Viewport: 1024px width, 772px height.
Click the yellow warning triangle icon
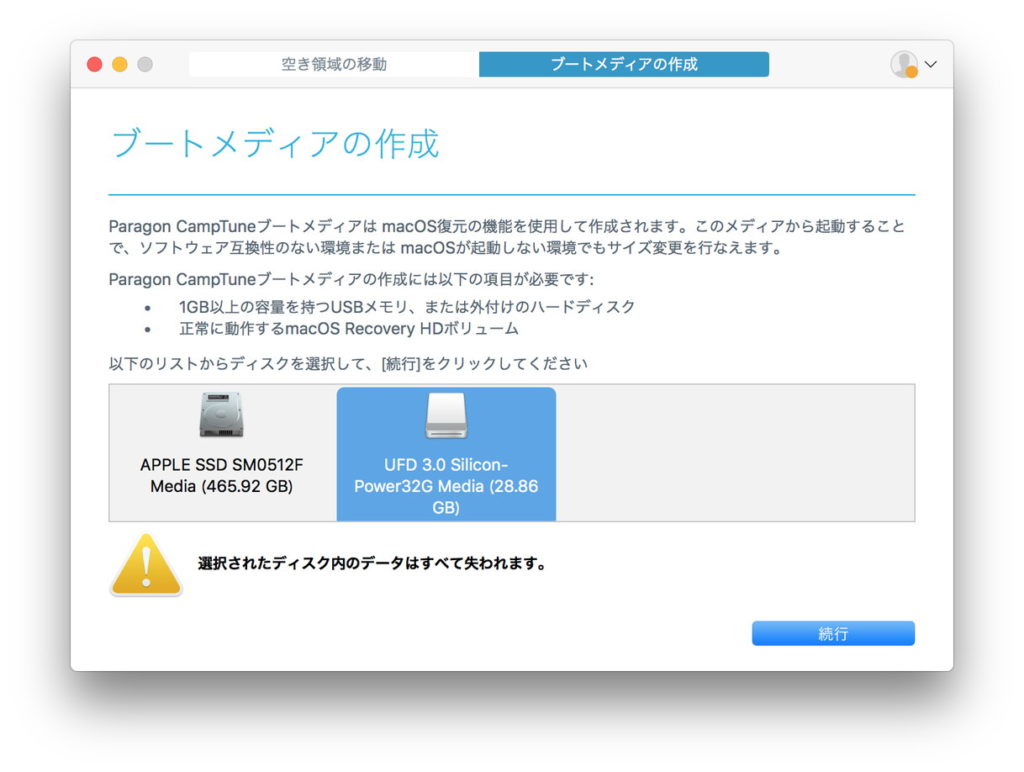pyautogui.click(x=146, y=566)
